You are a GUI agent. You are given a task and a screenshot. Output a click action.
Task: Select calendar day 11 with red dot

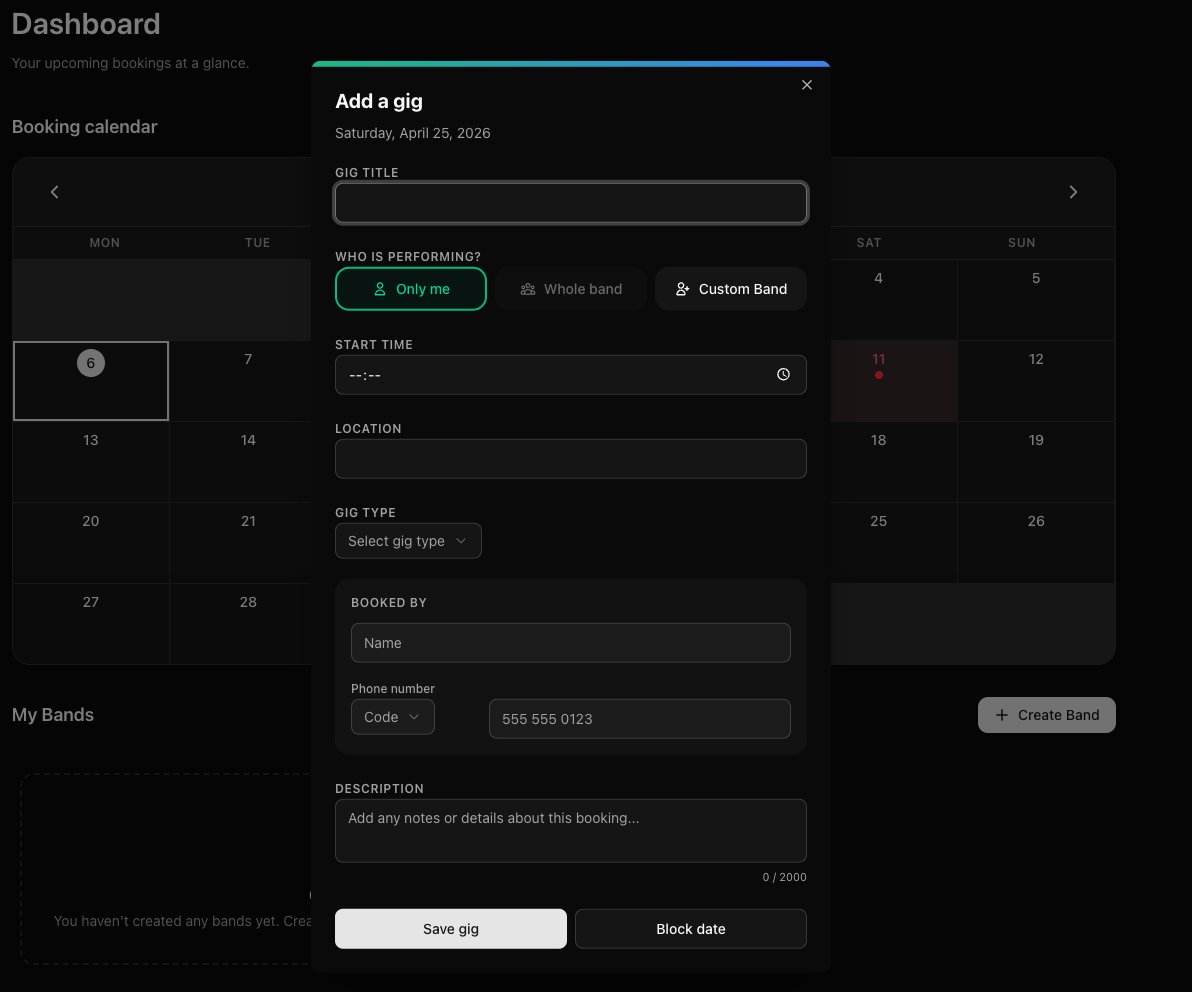tap(893, 381)
